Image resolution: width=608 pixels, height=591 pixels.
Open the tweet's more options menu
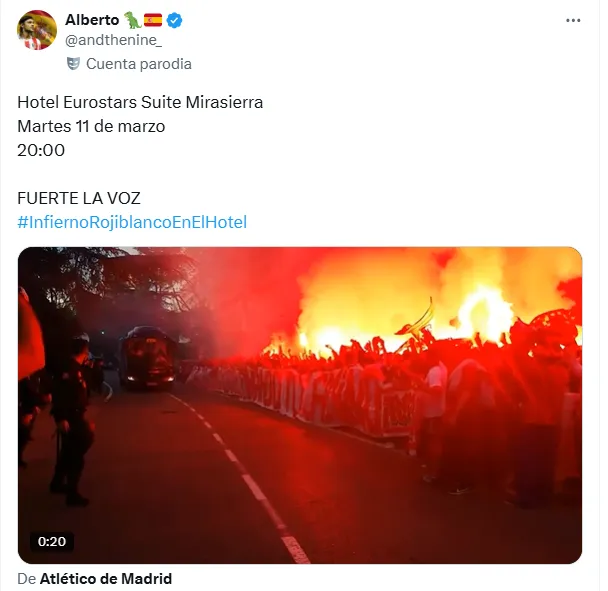point(573,20)
